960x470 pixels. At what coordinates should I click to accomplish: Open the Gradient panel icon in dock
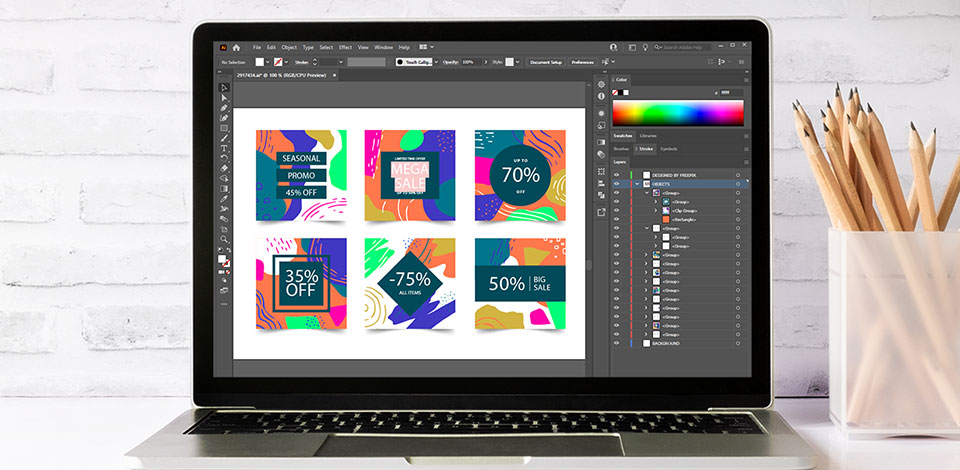(x=601, y=142)
